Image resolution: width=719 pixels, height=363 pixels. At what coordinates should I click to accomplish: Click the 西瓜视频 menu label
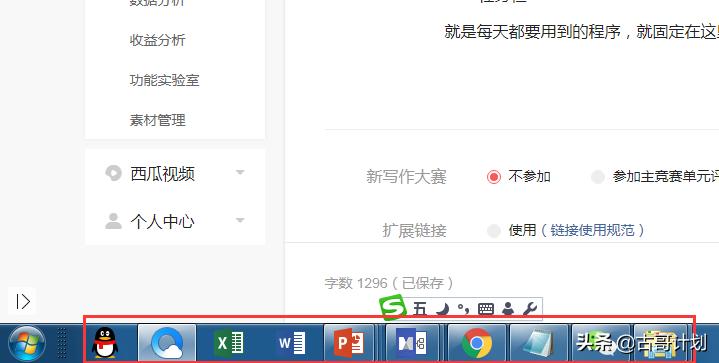pyautogui.click(x=163, y=174)
